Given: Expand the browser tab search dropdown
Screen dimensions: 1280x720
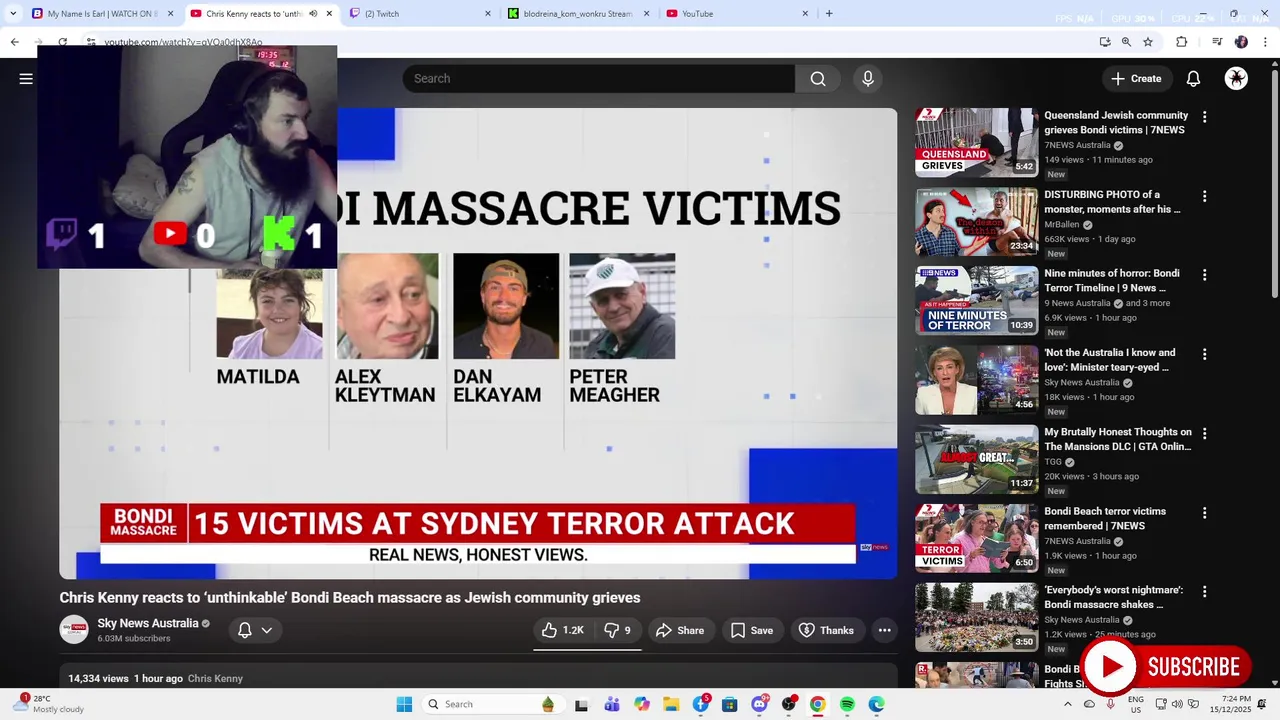Looking at the screenshot, I should 13,14.
